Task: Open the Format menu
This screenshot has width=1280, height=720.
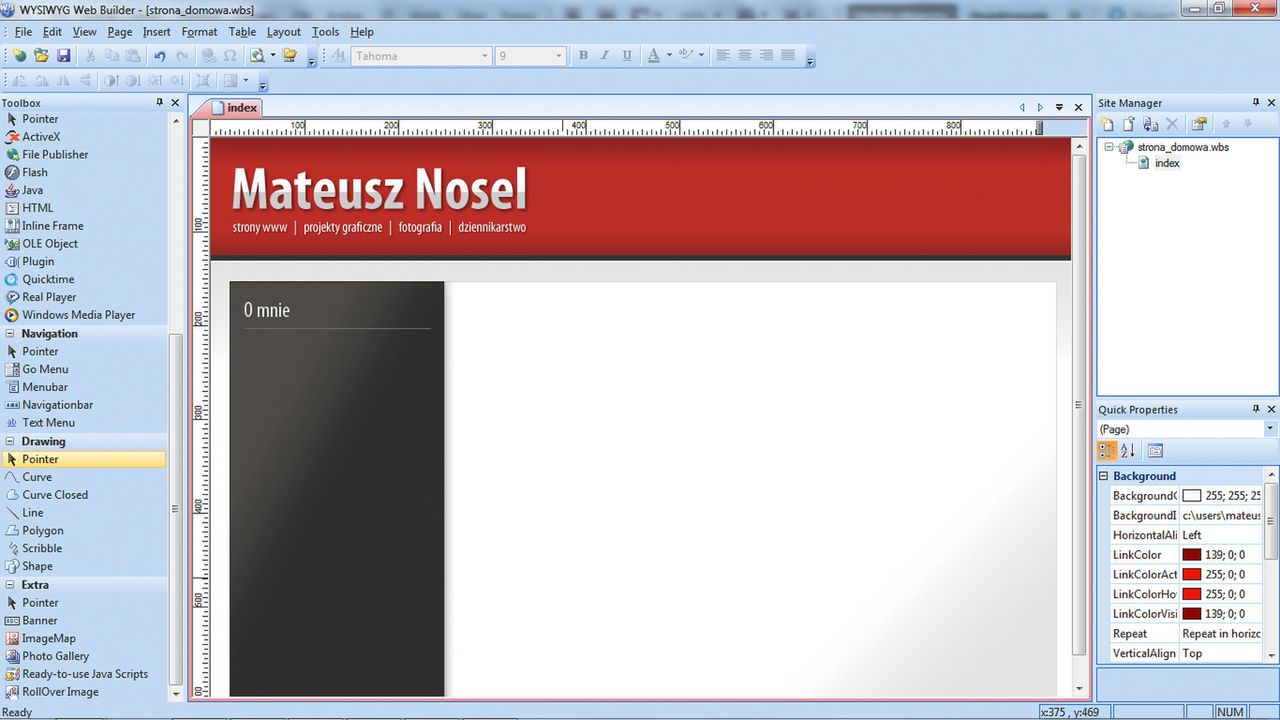Action: click(x=200, y=32)
